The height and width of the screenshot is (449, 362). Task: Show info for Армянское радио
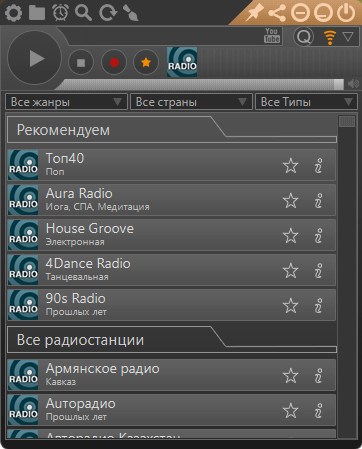[x=319, y=375]
